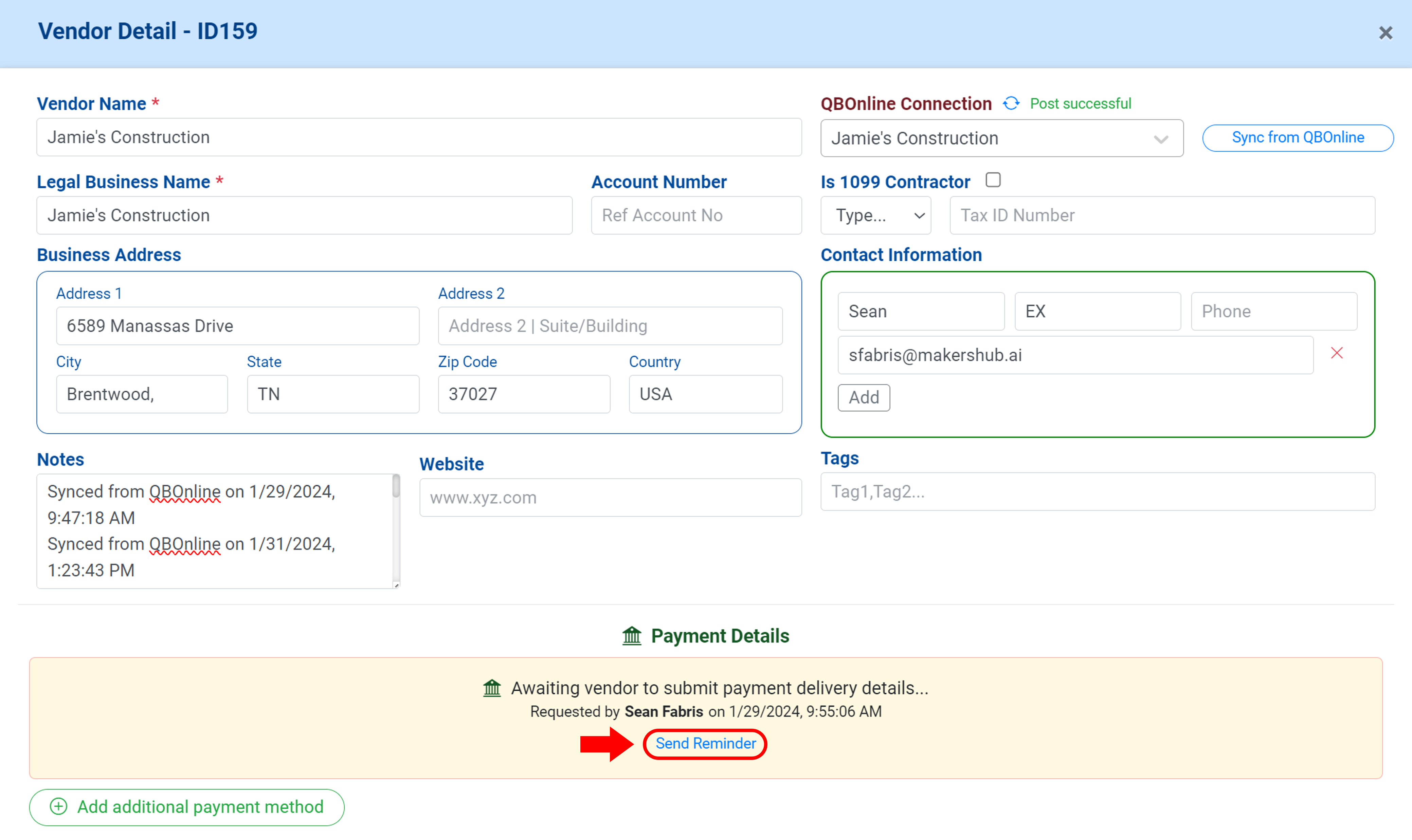Click contact last name field EX
Screen dimensions: 1412x840
click(1098, 311)
